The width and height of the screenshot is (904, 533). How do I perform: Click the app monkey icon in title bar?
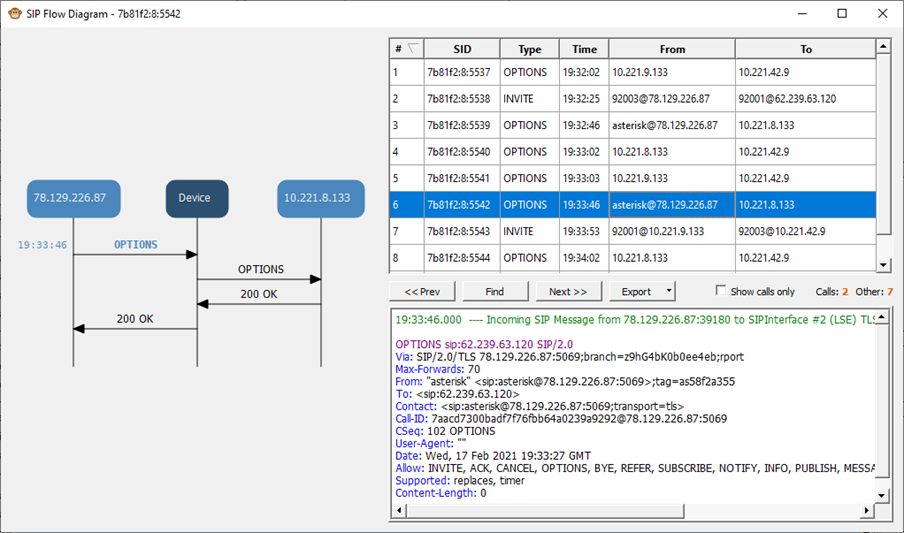pos(15,13)
